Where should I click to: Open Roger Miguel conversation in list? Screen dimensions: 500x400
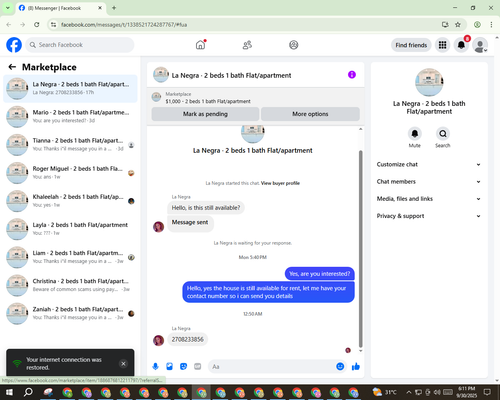point(70,173)
